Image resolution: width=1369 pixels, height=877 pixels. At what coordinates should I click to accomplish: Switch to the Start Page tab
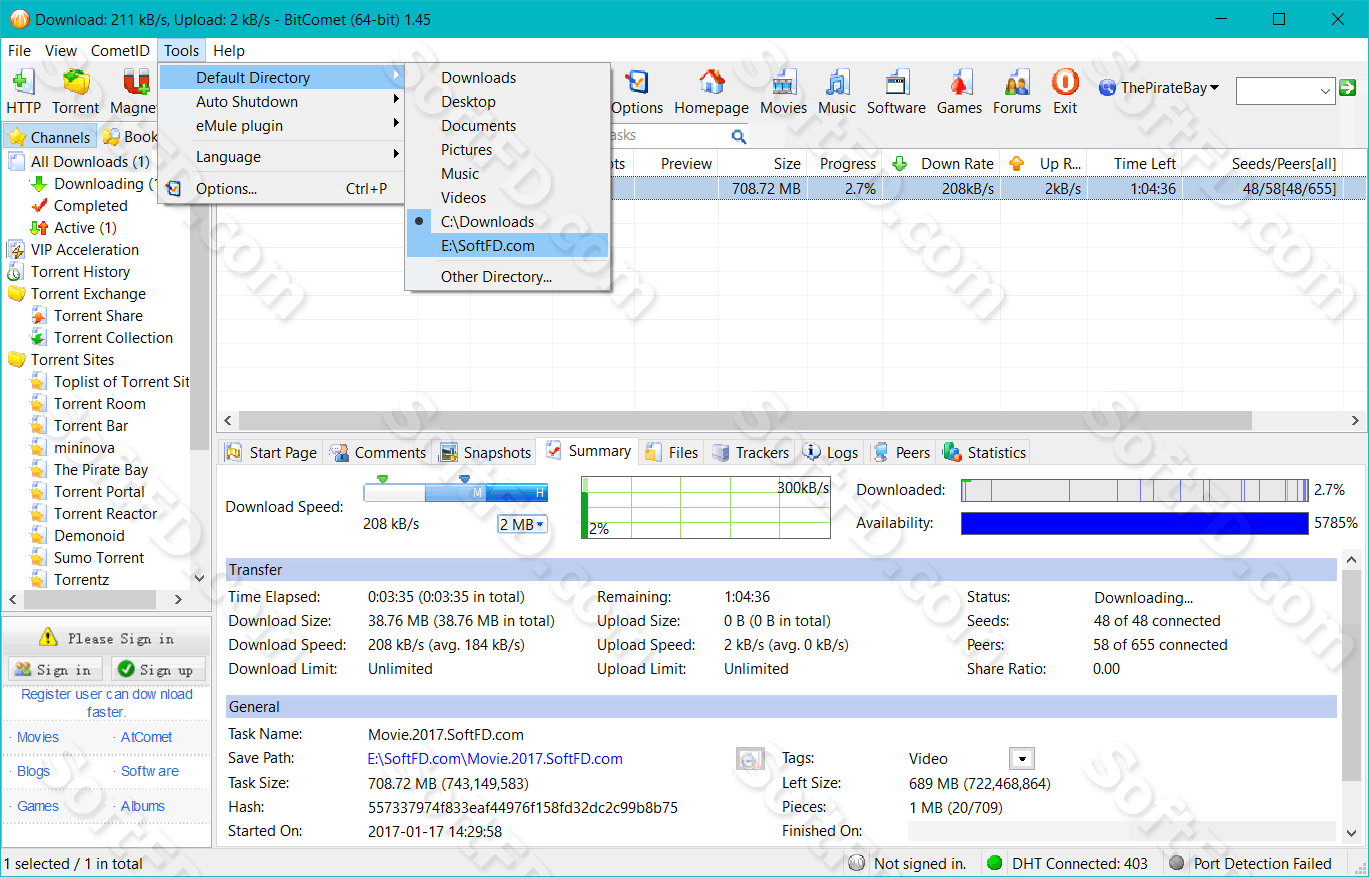[270, 453]
